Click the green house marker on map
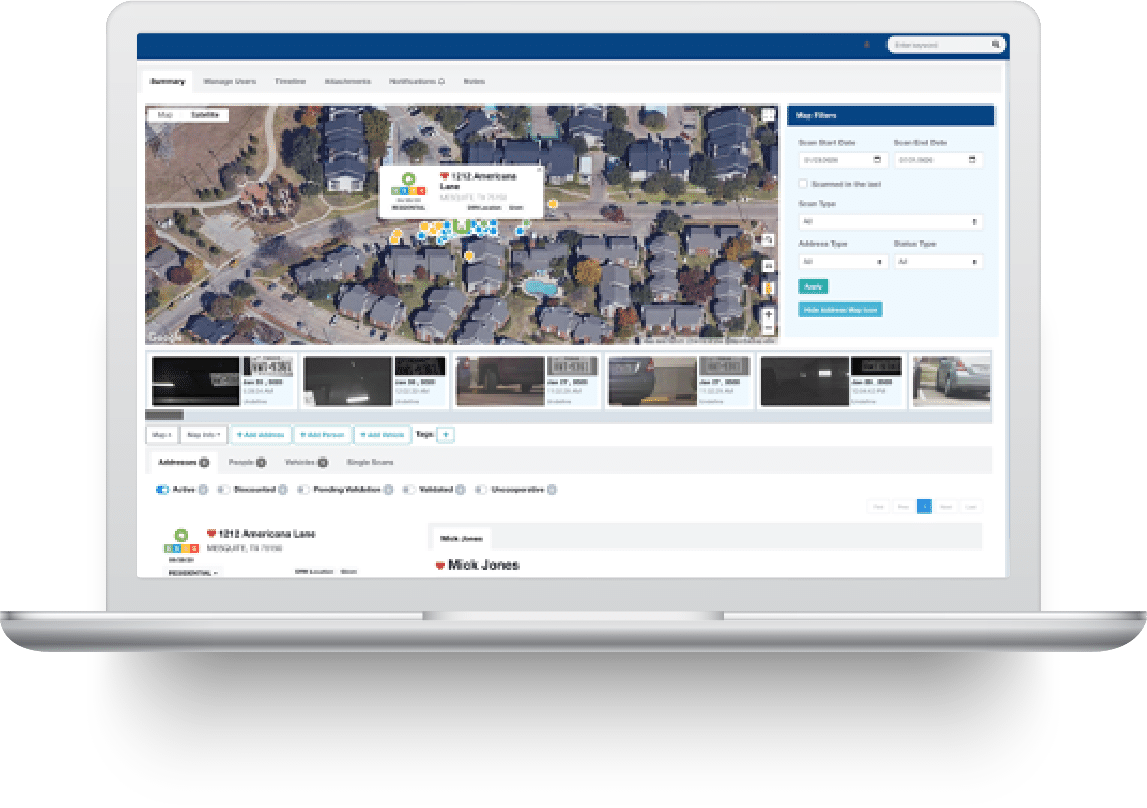This screenshot has height=808, width=1147. pos(460,227)
